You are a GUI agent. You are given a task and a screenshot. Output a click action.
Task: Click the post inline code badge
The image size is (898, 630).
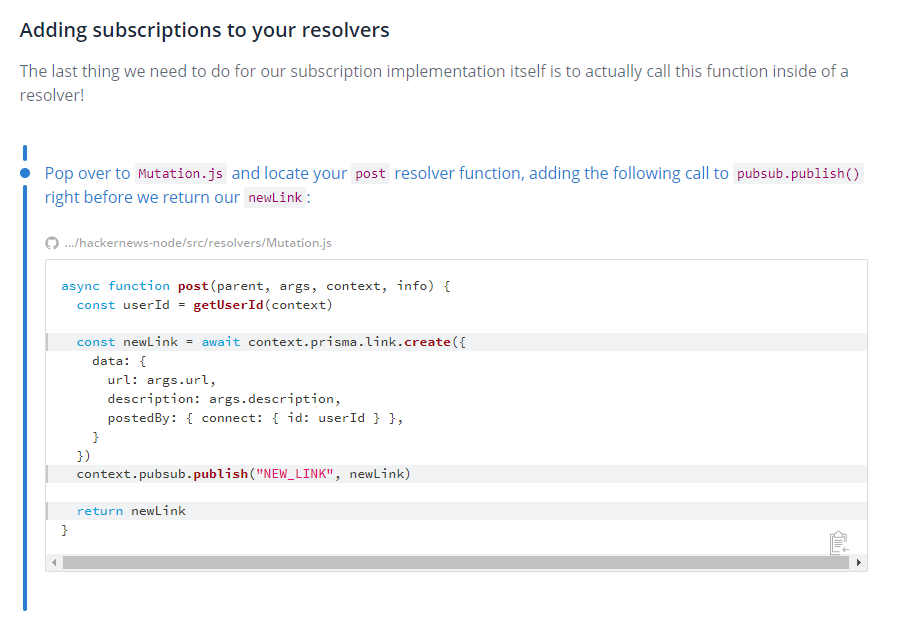370,173
